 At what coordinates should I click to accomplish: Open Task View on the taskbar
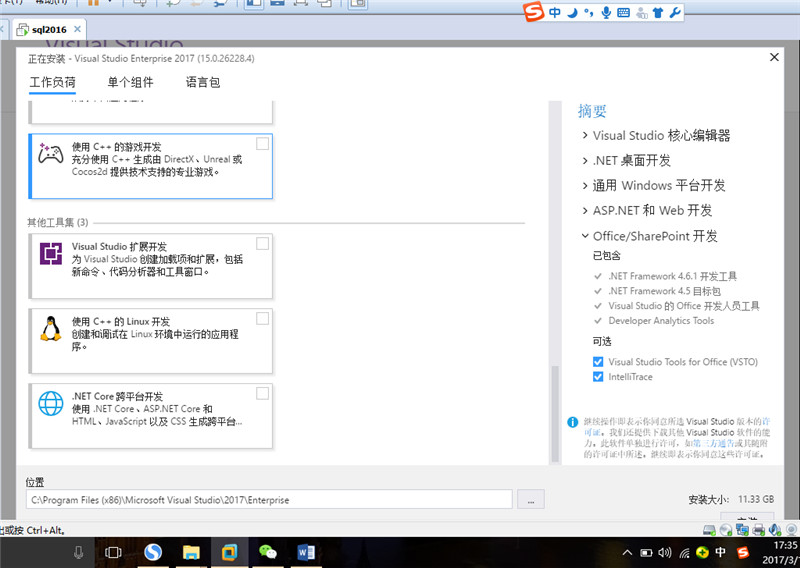tap(113, 552)
